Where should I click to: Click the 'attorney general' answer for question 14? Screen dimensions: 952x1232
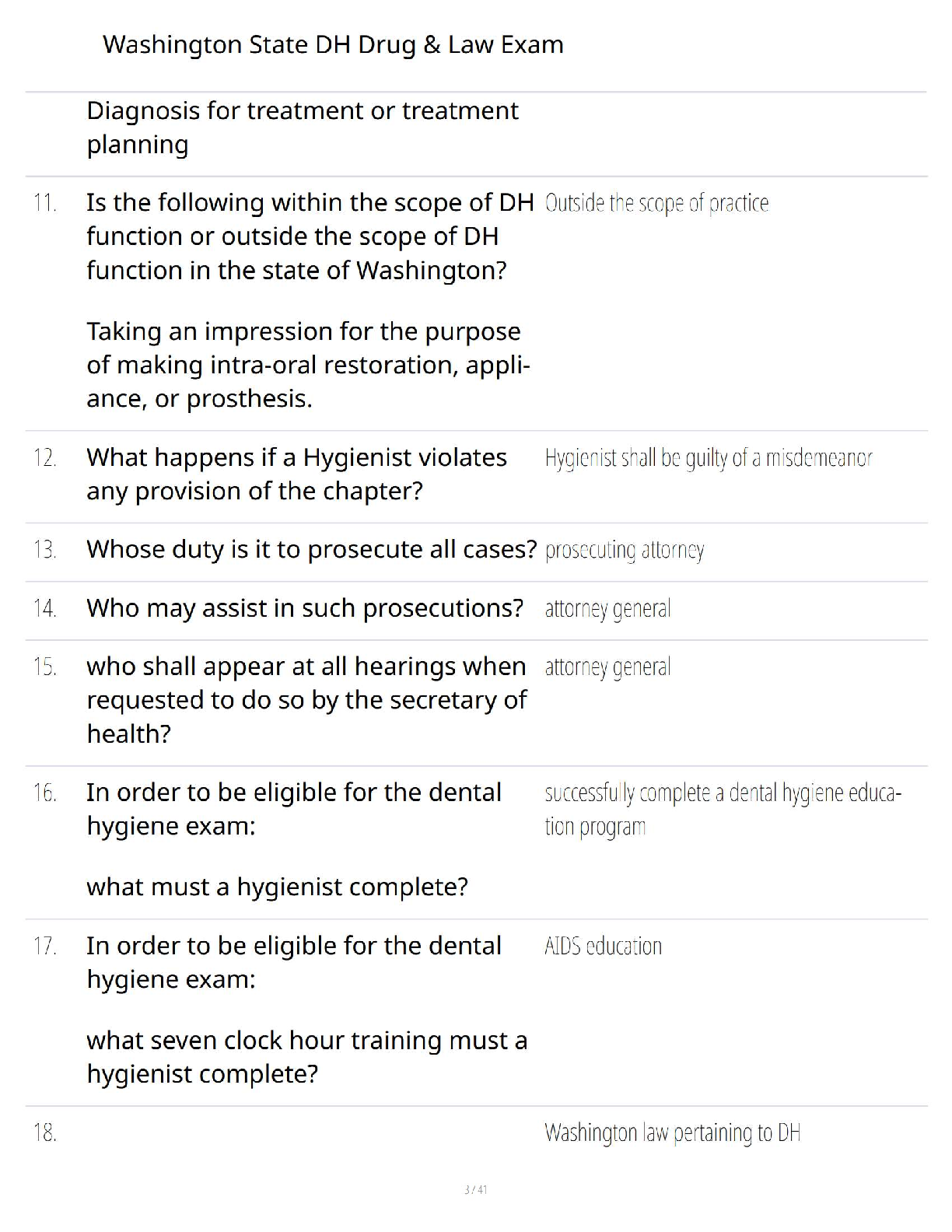tap(607, 609)
